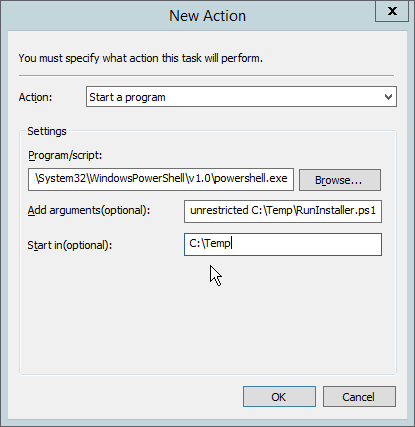Click the Settings group box heading
Screen dimensions: 415x427
pos(47,131)
